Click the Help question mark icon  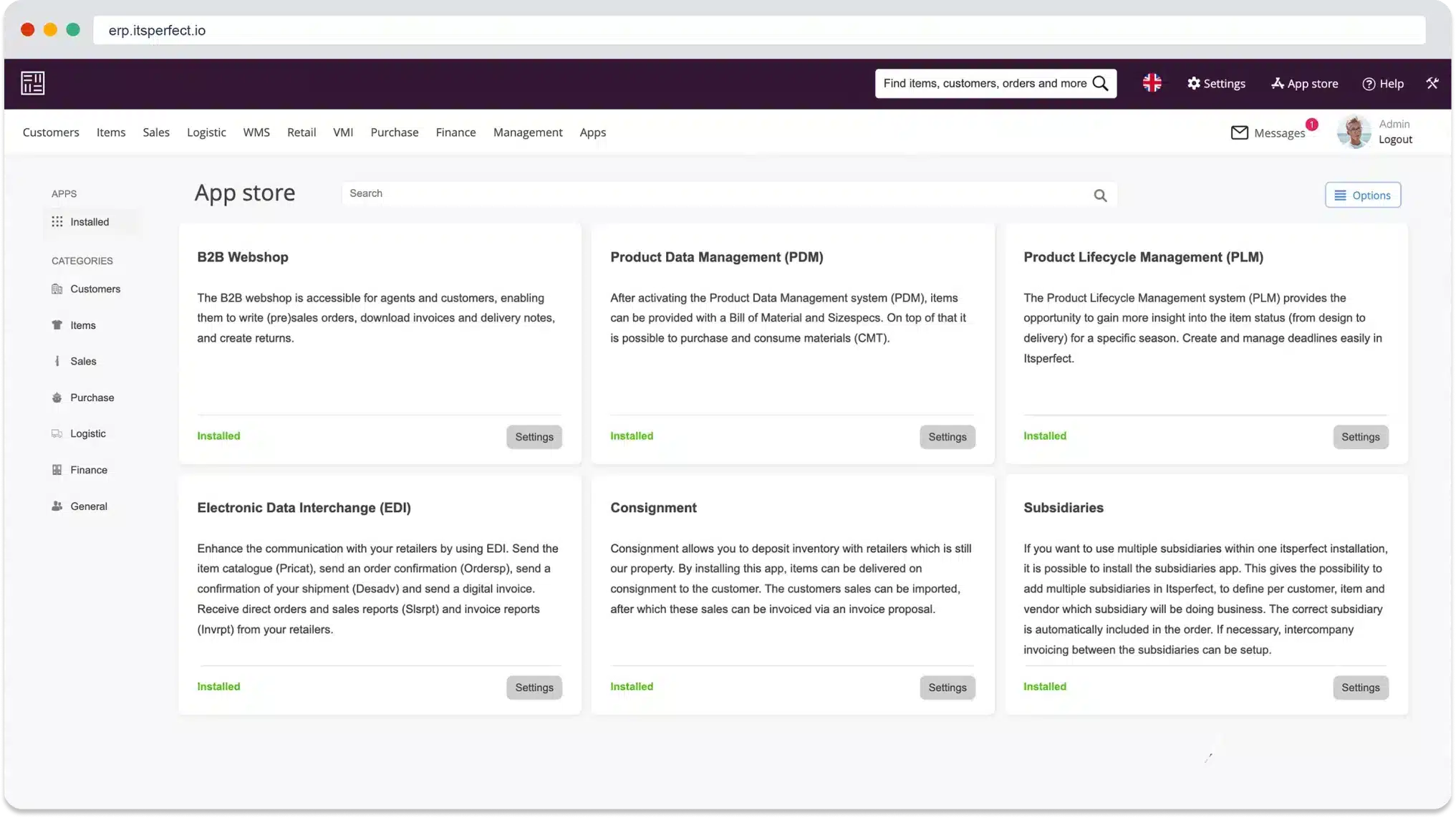1369,84
